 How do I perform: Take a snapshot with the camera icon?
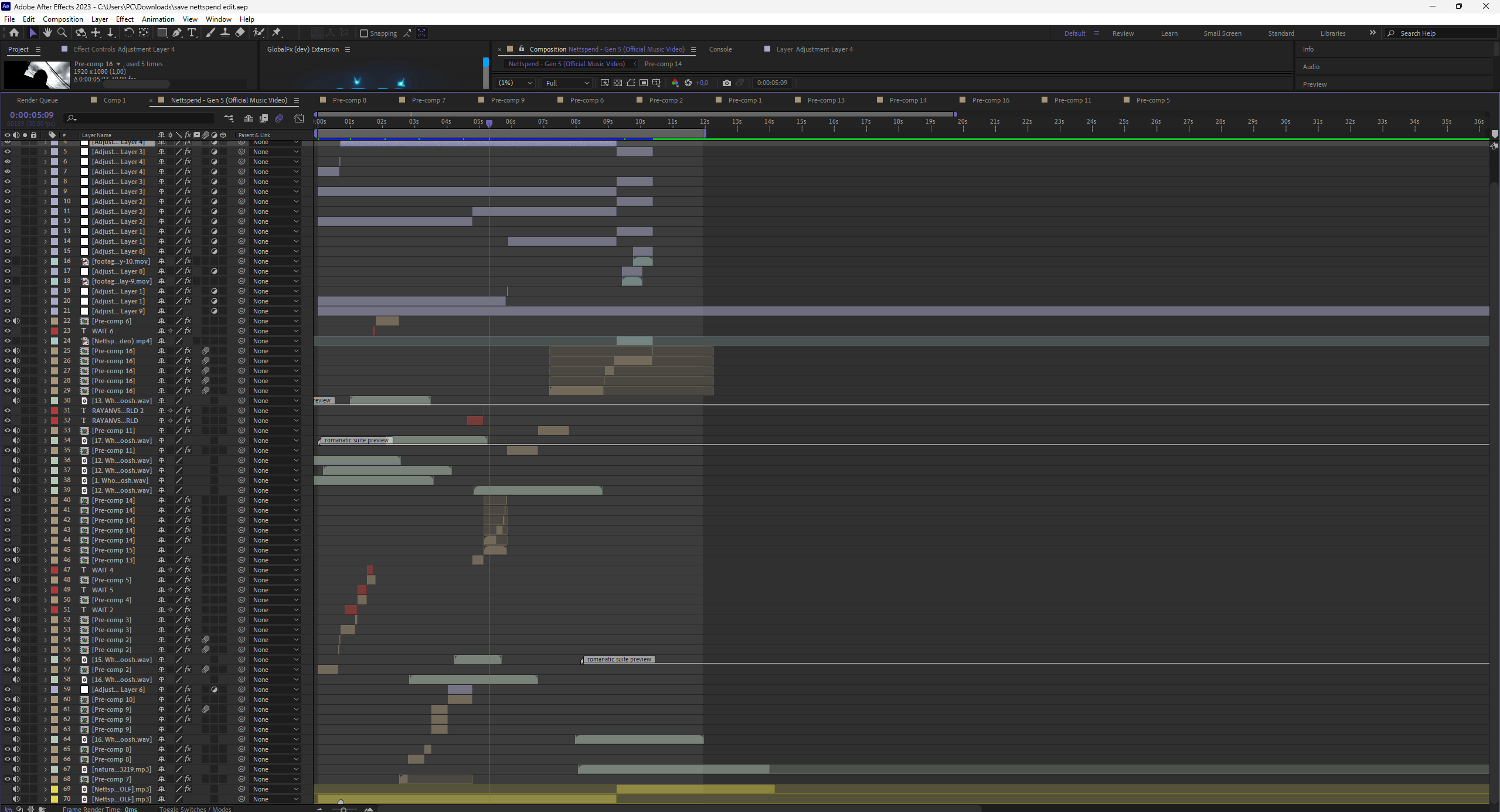(727, 83)
